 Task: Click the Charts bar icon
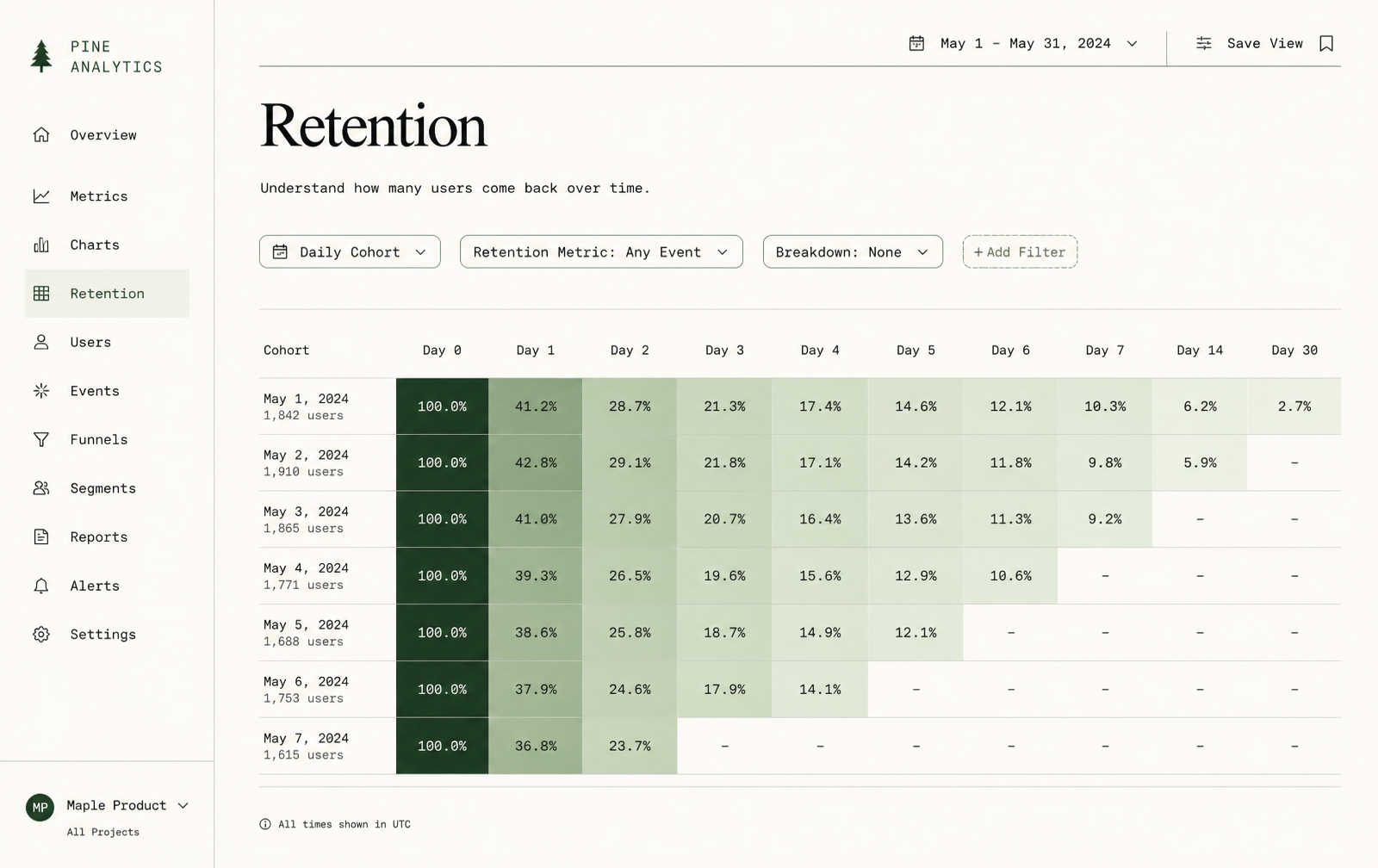(x=41, y=245)
